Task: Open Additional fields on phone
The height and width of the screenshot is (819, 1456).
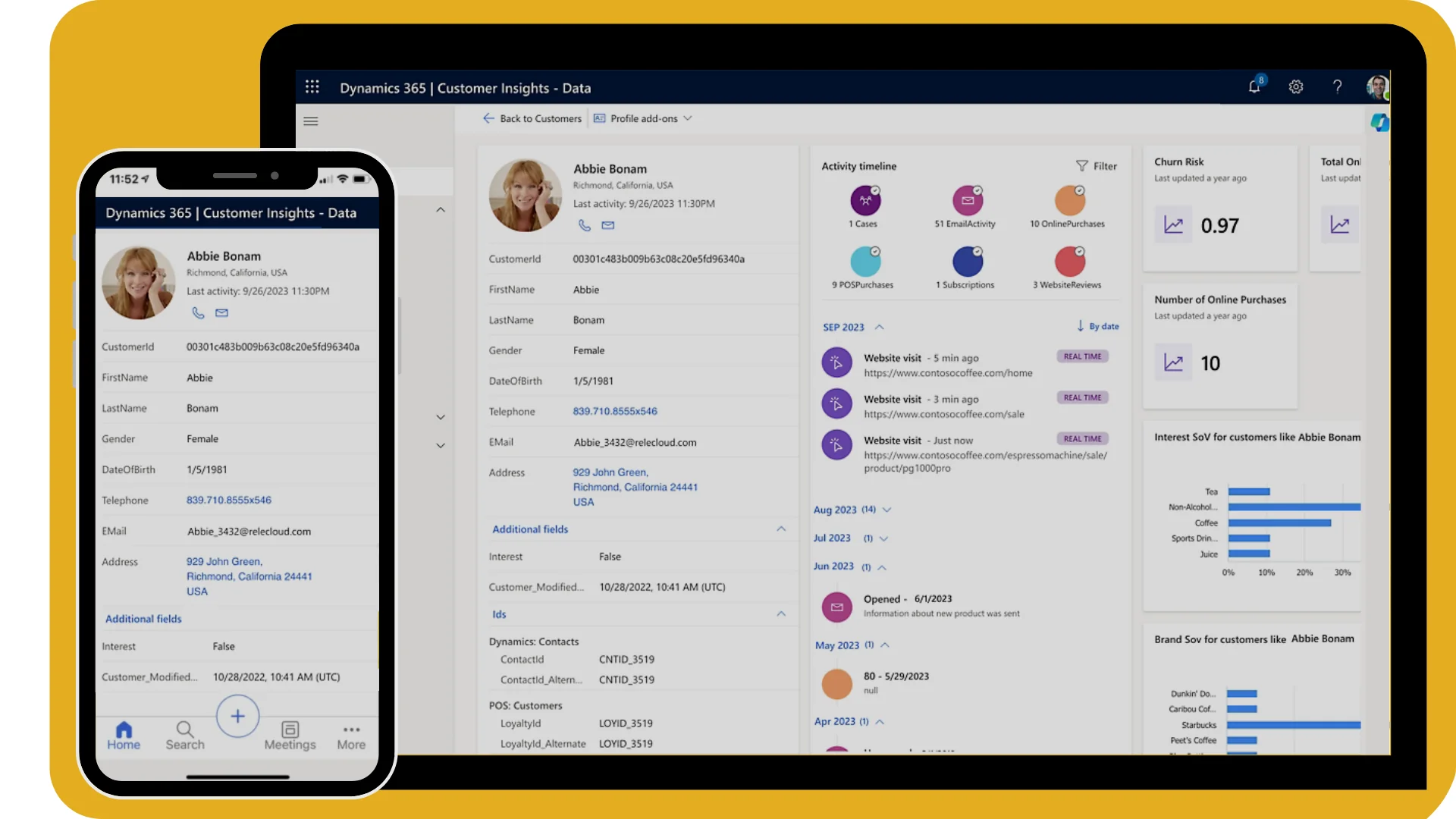Action: (x=143, y=619)
